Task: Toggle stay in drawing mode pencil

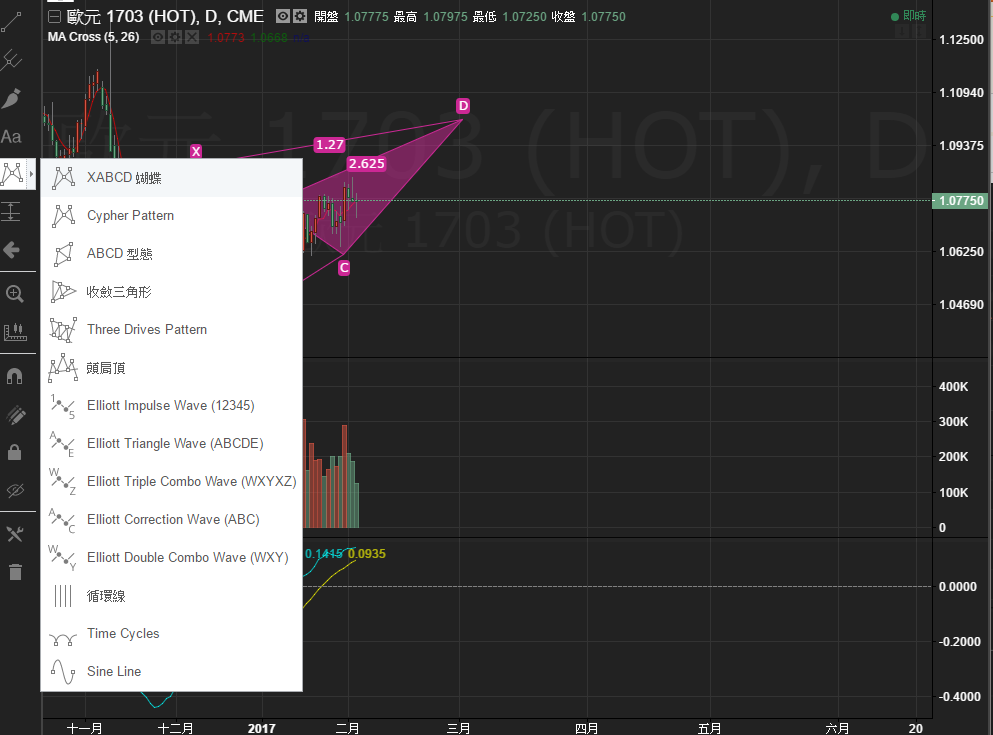Action: (x=15, y=415)
